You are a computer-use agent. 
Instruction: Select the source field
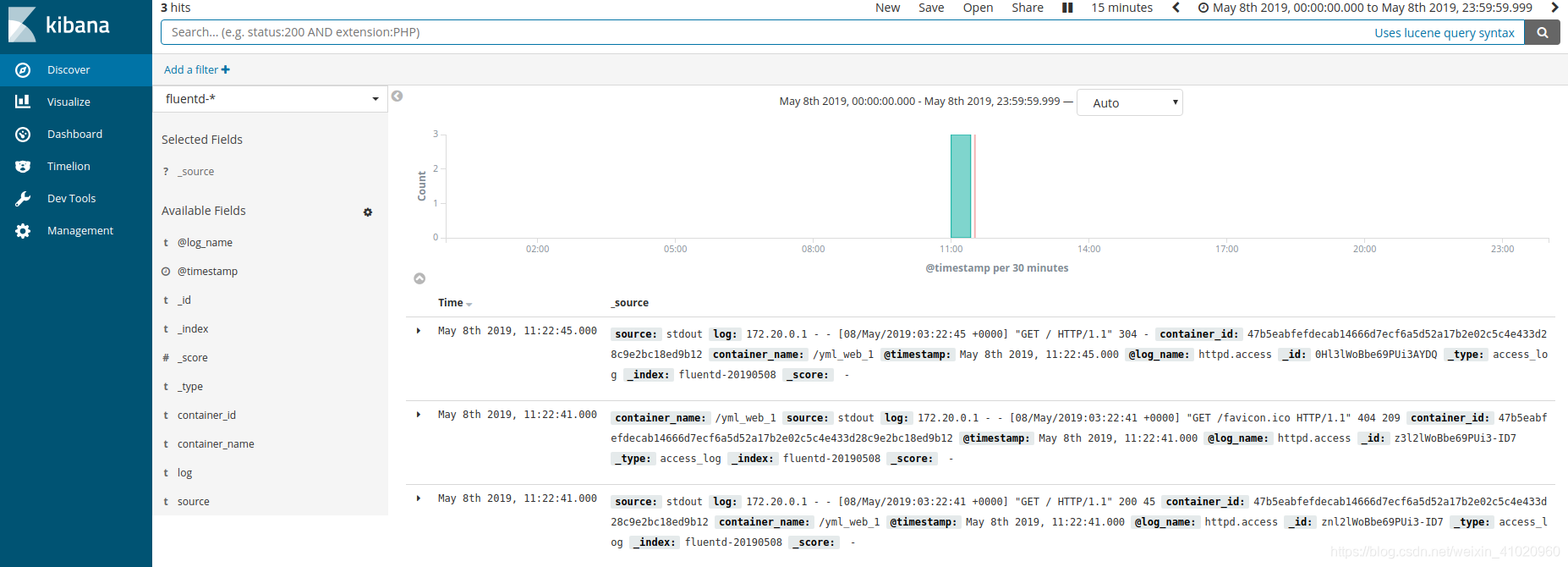pos(194,502)
